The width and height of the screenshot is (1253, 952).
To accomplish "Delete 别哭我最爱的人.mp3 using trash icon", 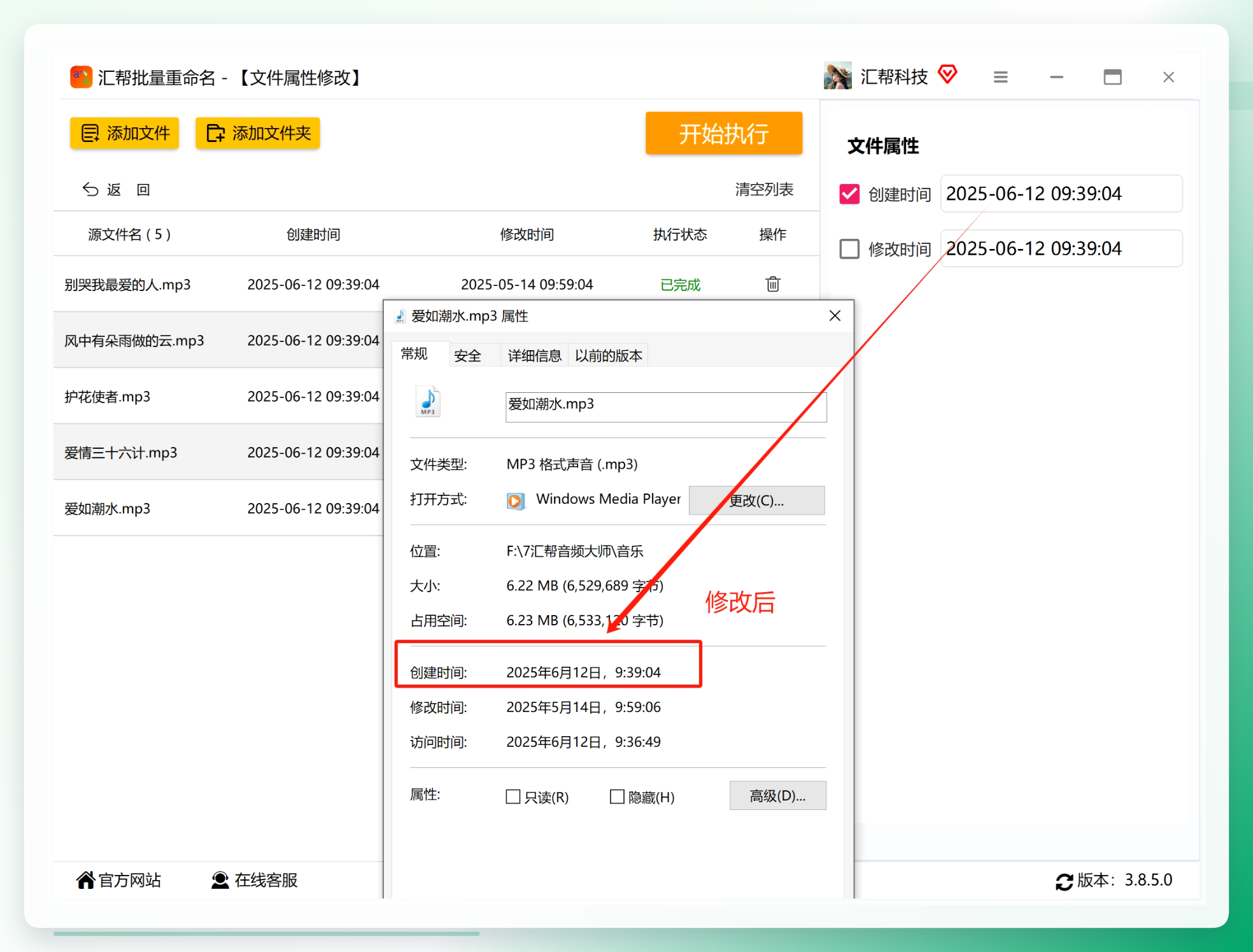I will pos(773,284).
